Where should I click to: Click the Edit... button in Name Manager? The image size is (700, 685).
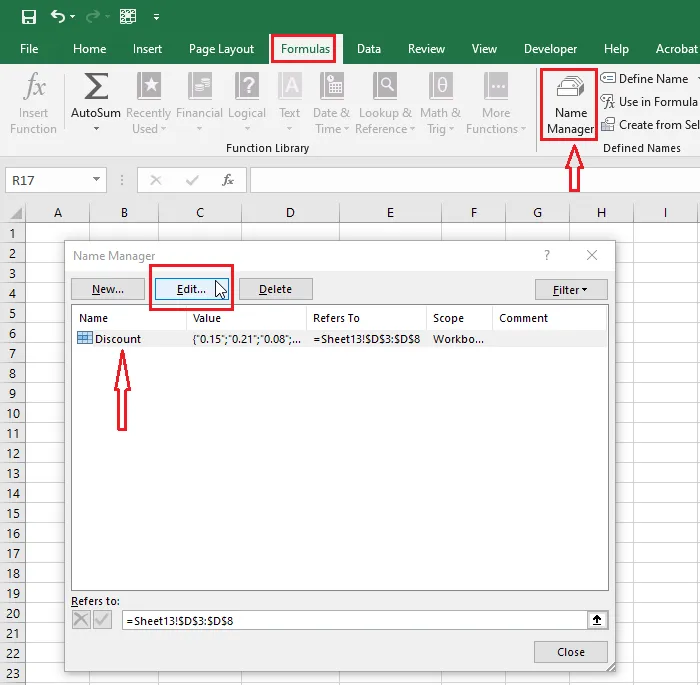(192, 289)
